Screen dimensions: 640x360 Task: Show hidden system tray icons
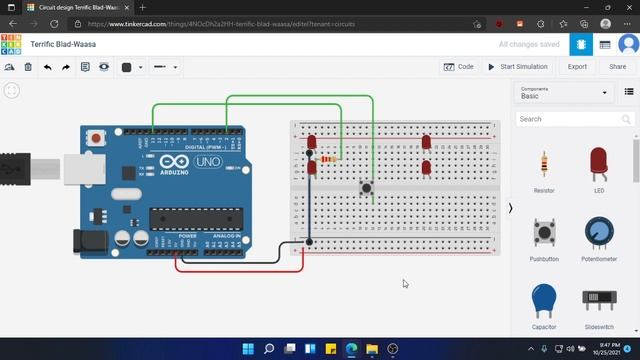coord(531,349)
